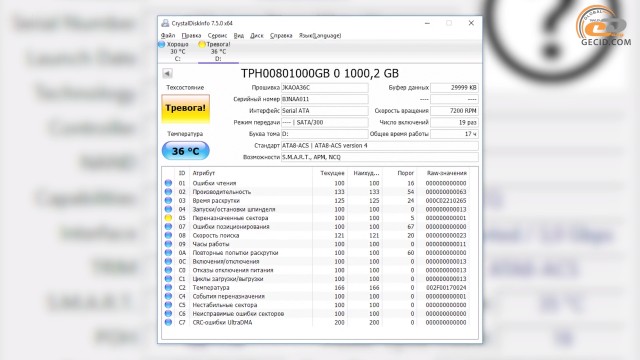Click the disk title TPH00801000GB 0 1000,2 GB
The width and height of the screenshot is (640, 360).
320,73
